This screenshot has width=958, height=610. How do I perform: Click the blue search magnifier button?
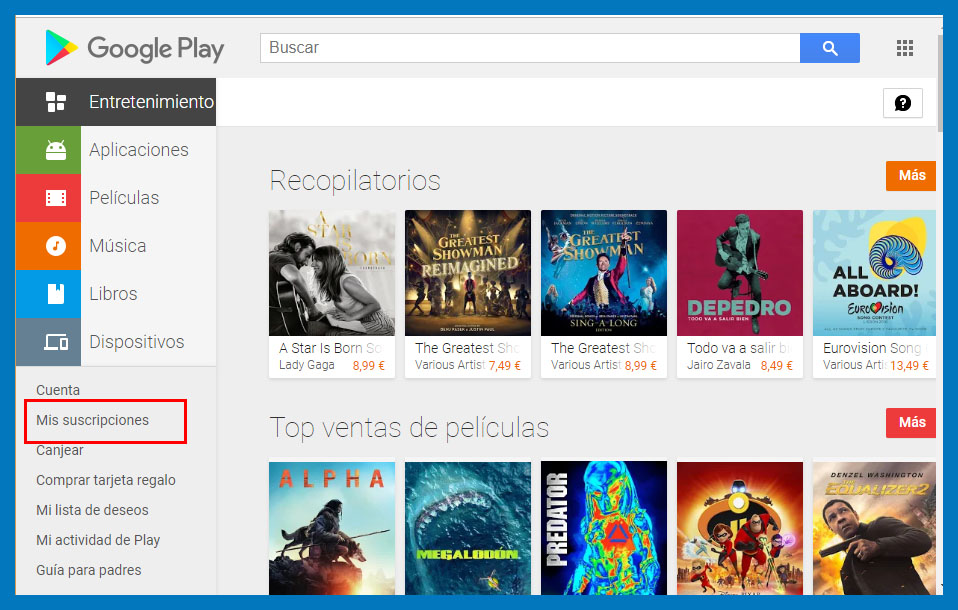pos(830,48)
